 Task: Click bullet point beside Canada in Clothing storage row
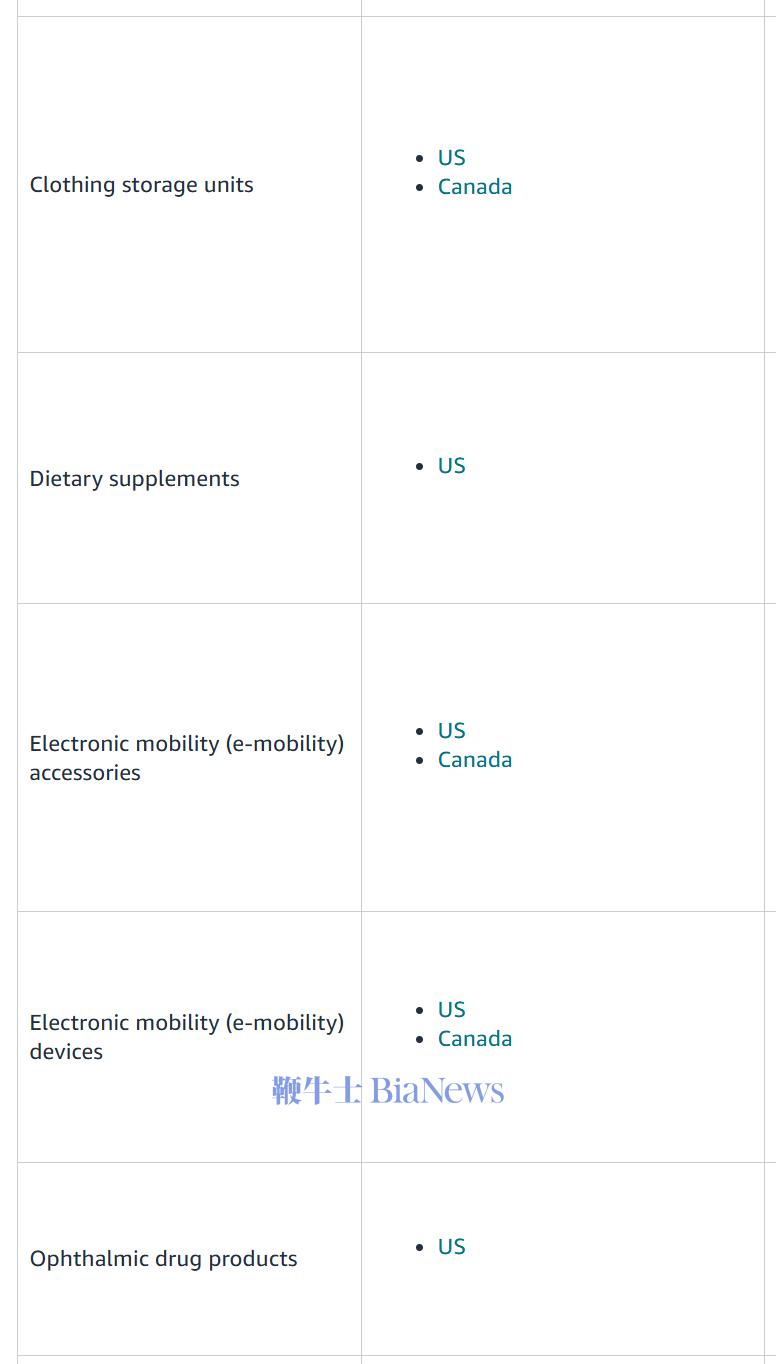pyautogui.click(x=420, y=187)
